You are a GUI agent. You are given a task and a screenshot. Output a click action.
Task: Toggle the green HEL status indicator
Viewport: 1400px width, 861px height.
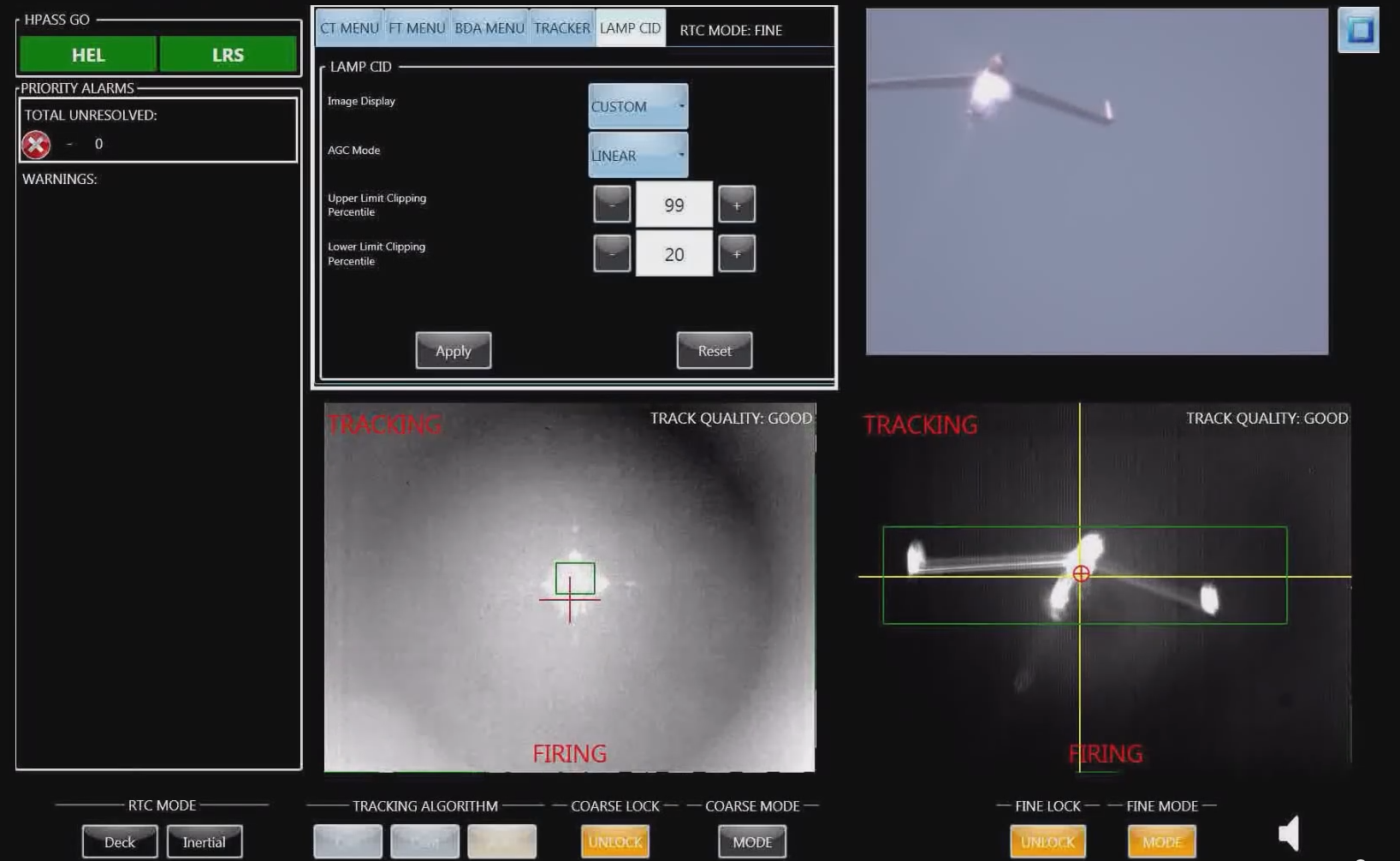pyautogui.click(x=88, y=55)
